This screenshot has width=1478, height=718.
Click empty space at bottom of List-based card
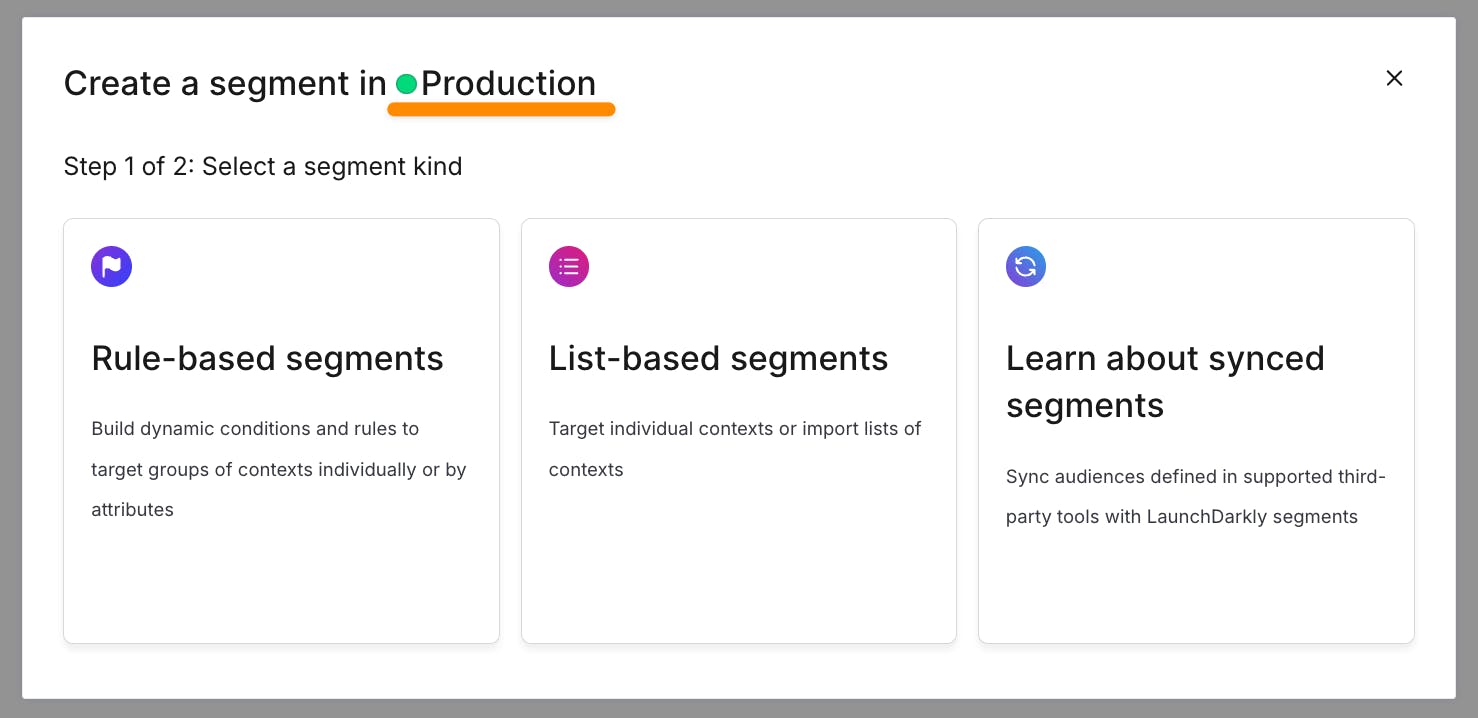[x=738, y=590]
